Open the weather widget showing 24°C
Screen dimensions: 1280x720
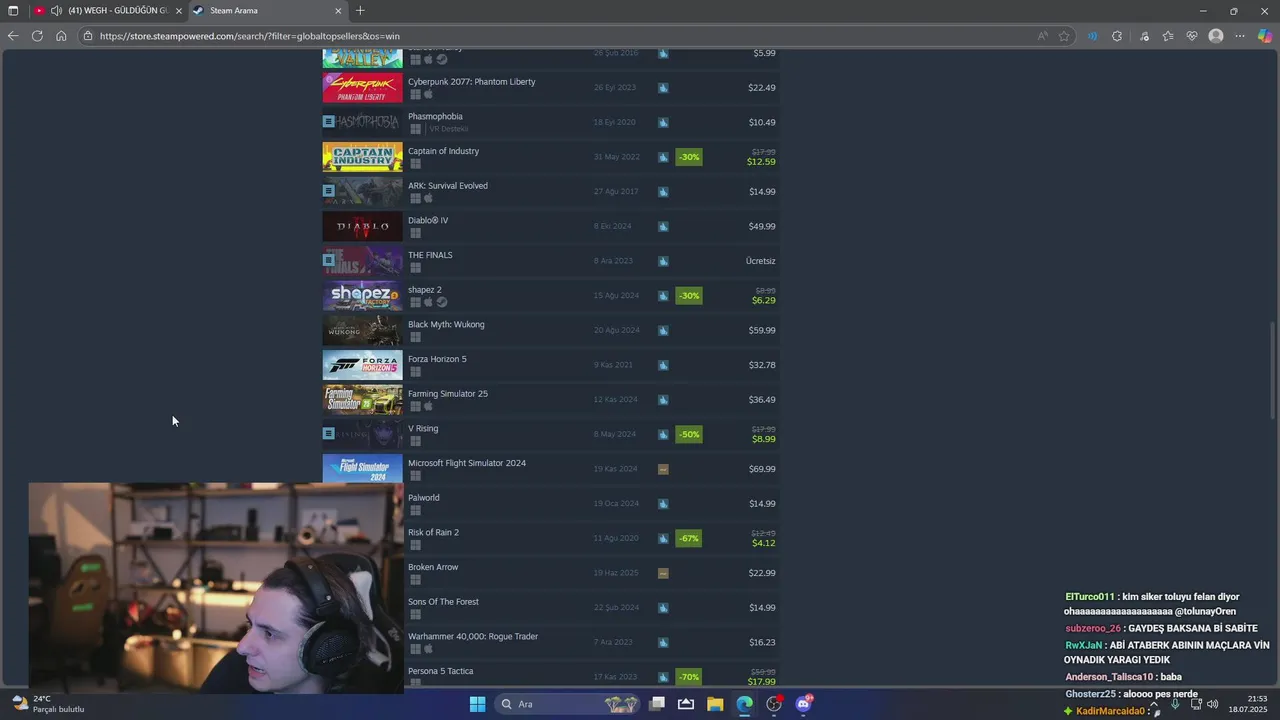(x=48, y=704)
